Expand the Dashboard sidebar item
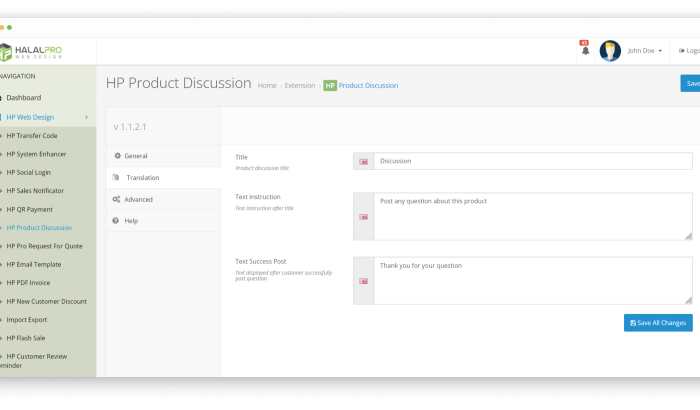This screenshot has width=700, height=410. [x=24, y=98]
